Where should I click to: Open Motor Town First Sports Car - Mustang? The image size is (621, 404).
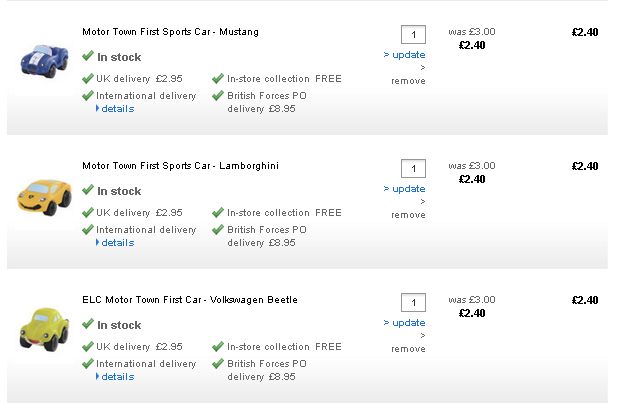click(170, 32)
